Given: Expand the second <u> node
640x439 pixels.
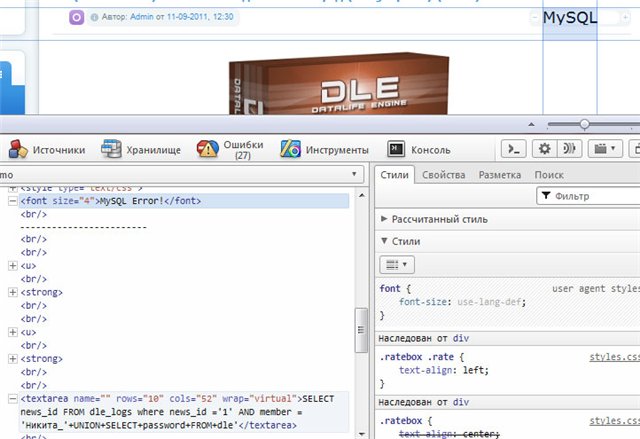Looking at the screenshot, I should (x=13, y=332).
